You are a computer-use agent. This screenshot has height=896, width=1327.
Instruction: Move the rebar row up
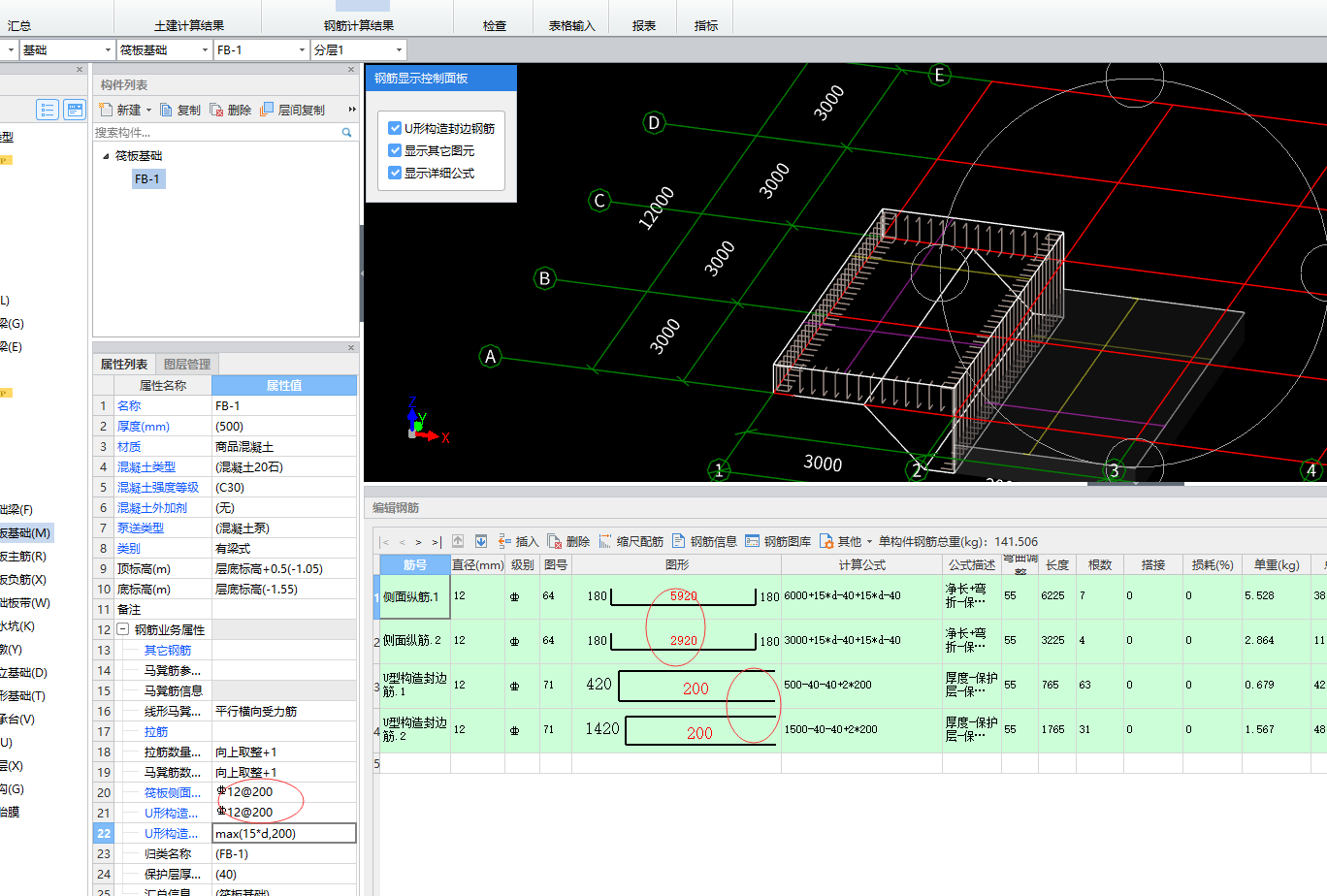tap(458, 541)
